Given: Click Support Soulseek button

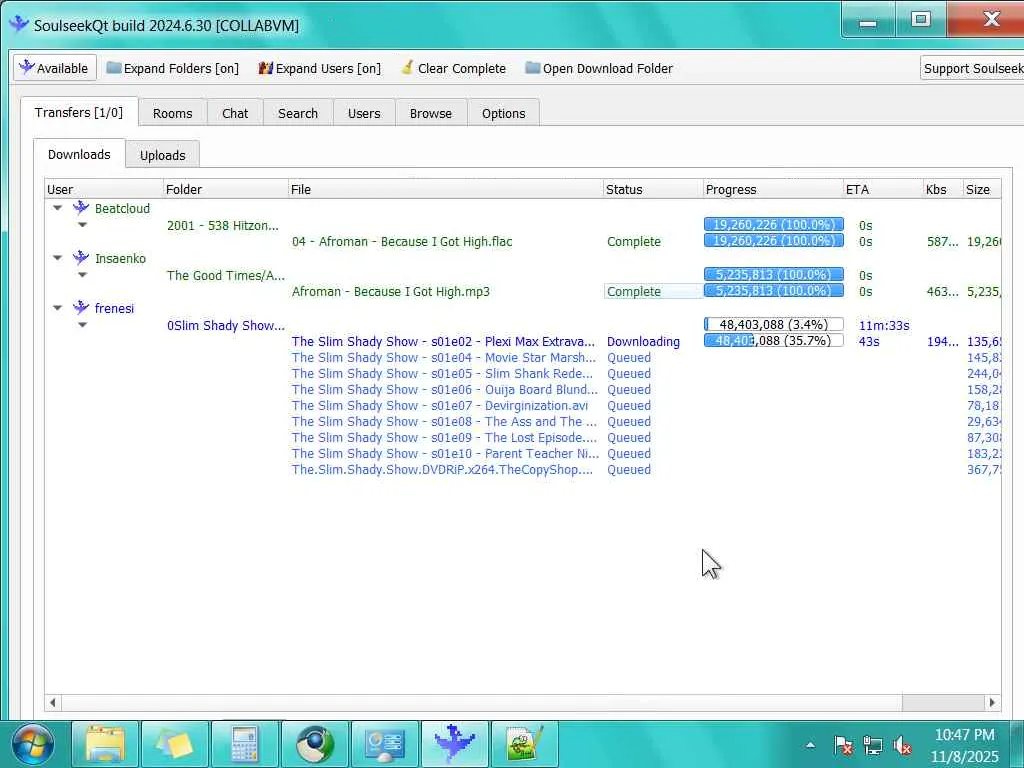Looking at the screenshot, I should click(972, 68).
